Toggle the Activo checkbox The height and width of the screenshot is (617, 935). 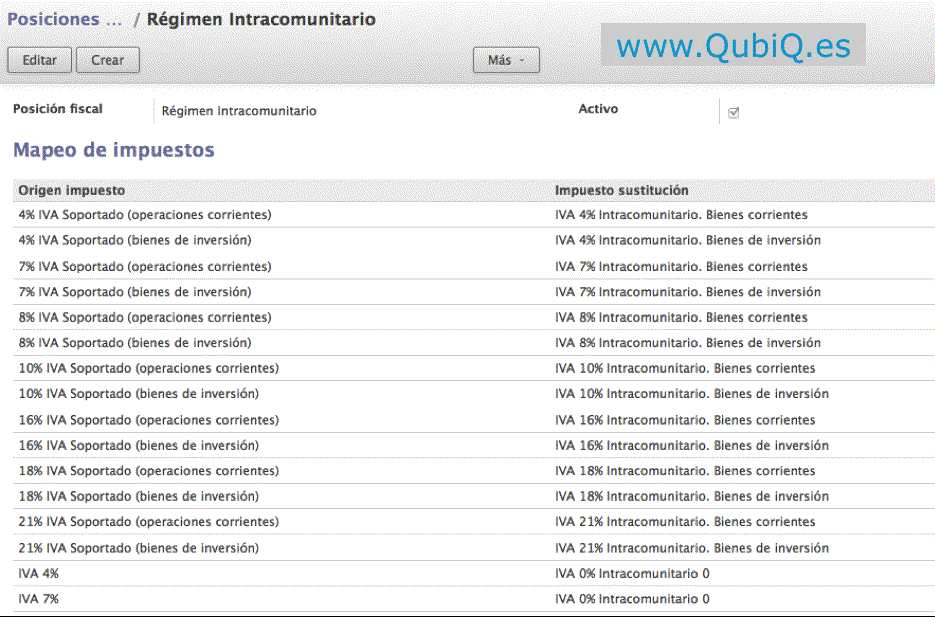[733, 113]
